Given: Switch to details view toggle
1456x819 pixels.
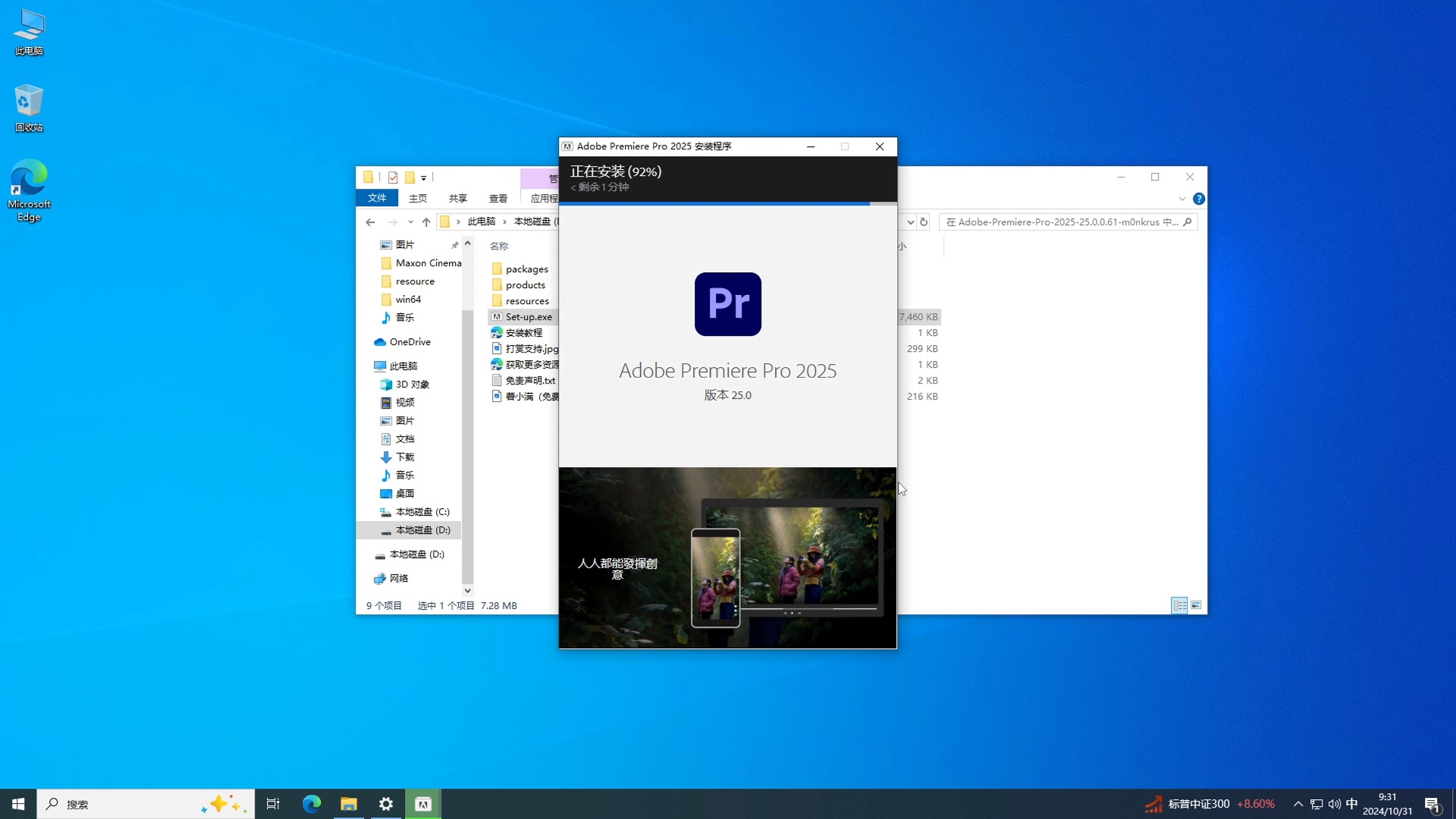Looking at the screenshot, I should pos(1179,605).
